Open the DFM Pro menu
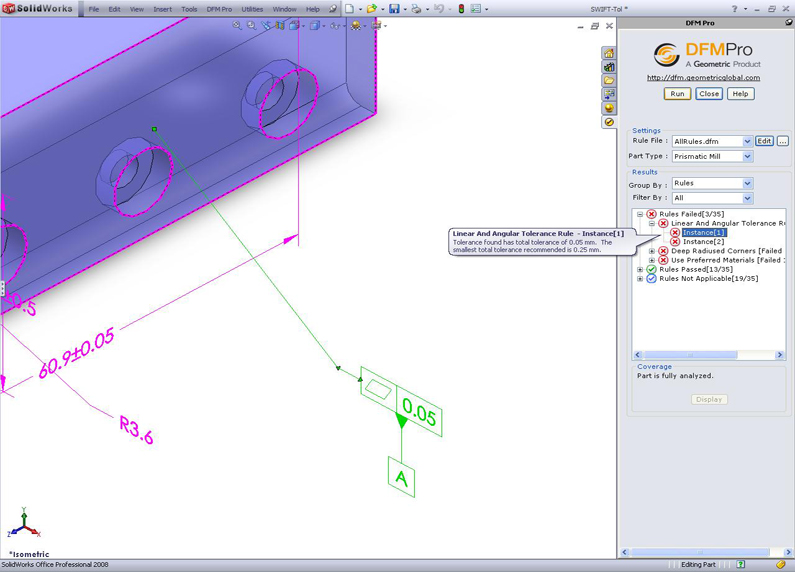 pos(219,9)
